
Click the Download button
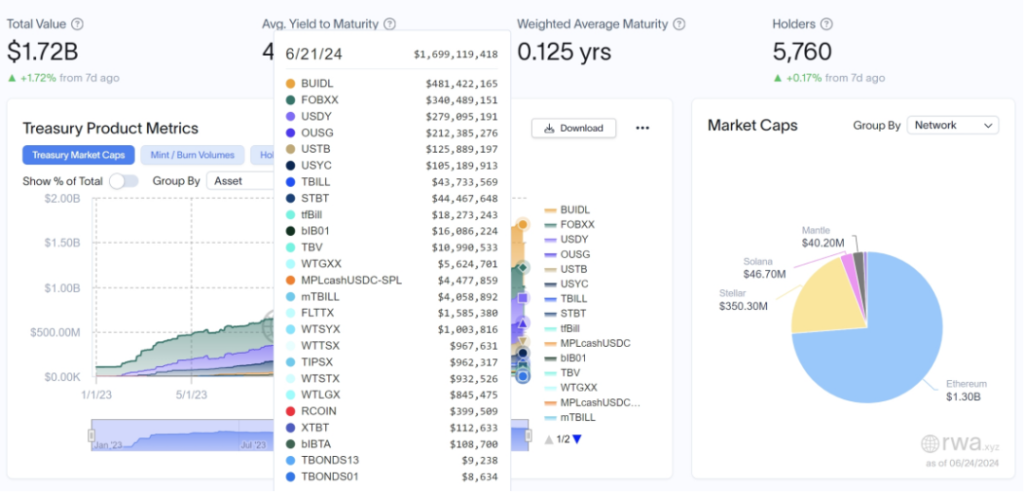coord(573,128)
